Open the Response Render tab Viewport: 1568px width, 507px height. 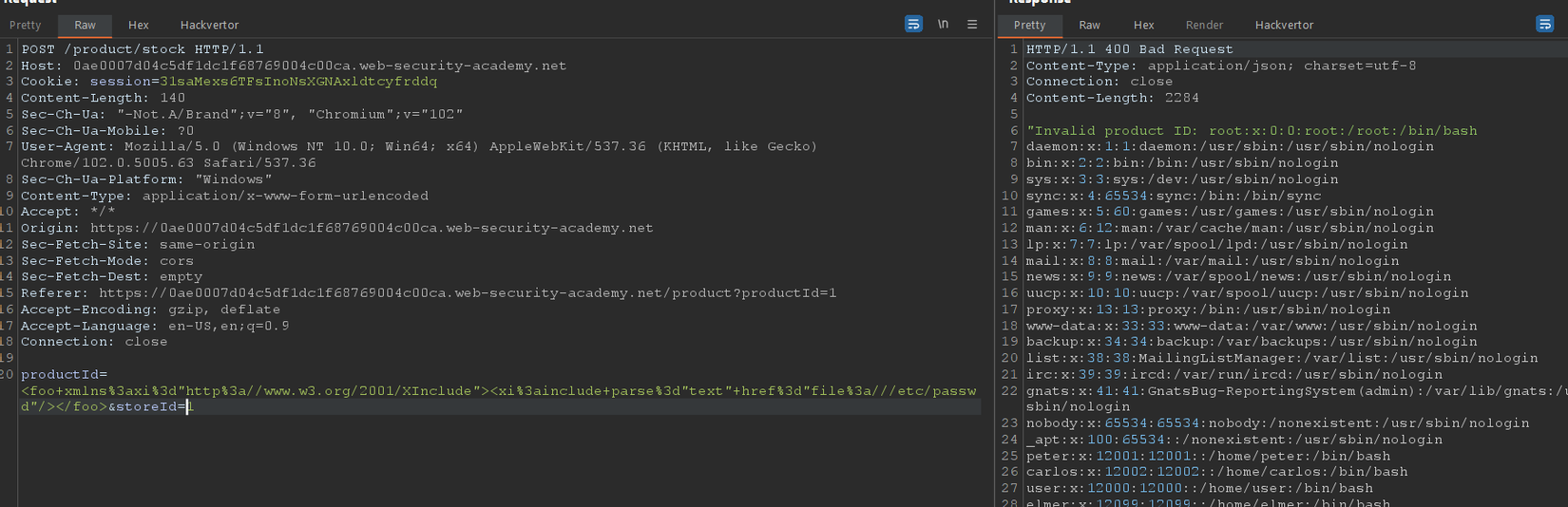[x=1204, y=26]
